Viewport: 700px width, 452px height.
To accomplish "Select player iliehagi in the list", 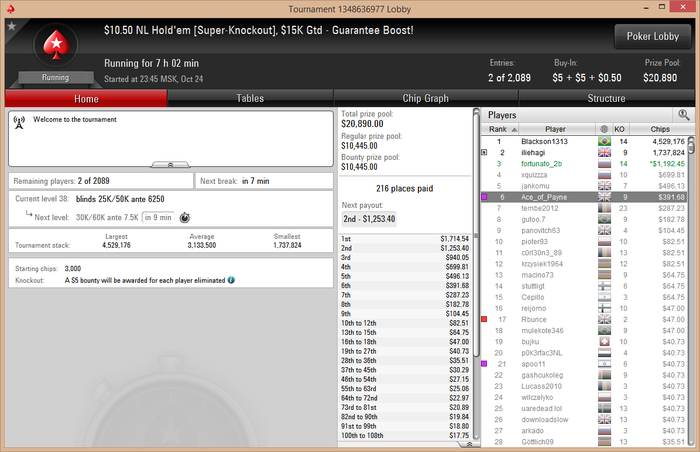I will [584, 152].
